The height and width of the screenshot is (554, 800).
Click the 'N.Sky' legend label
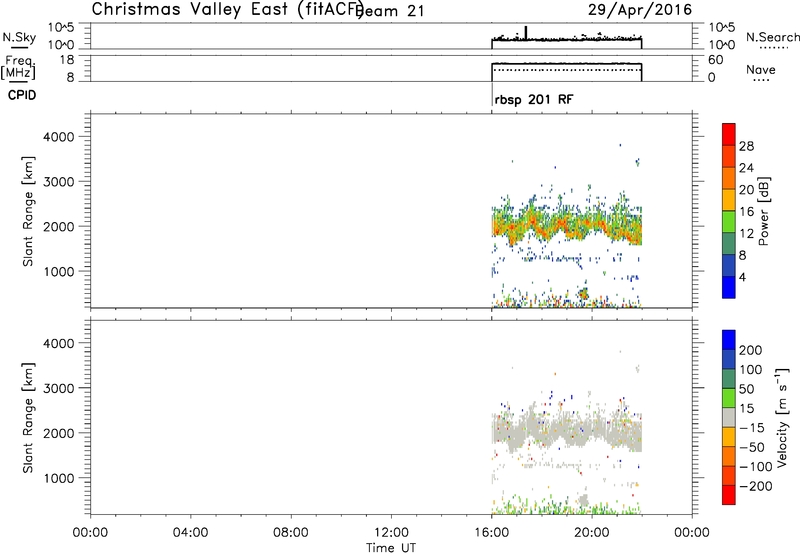tap(19, 37)
